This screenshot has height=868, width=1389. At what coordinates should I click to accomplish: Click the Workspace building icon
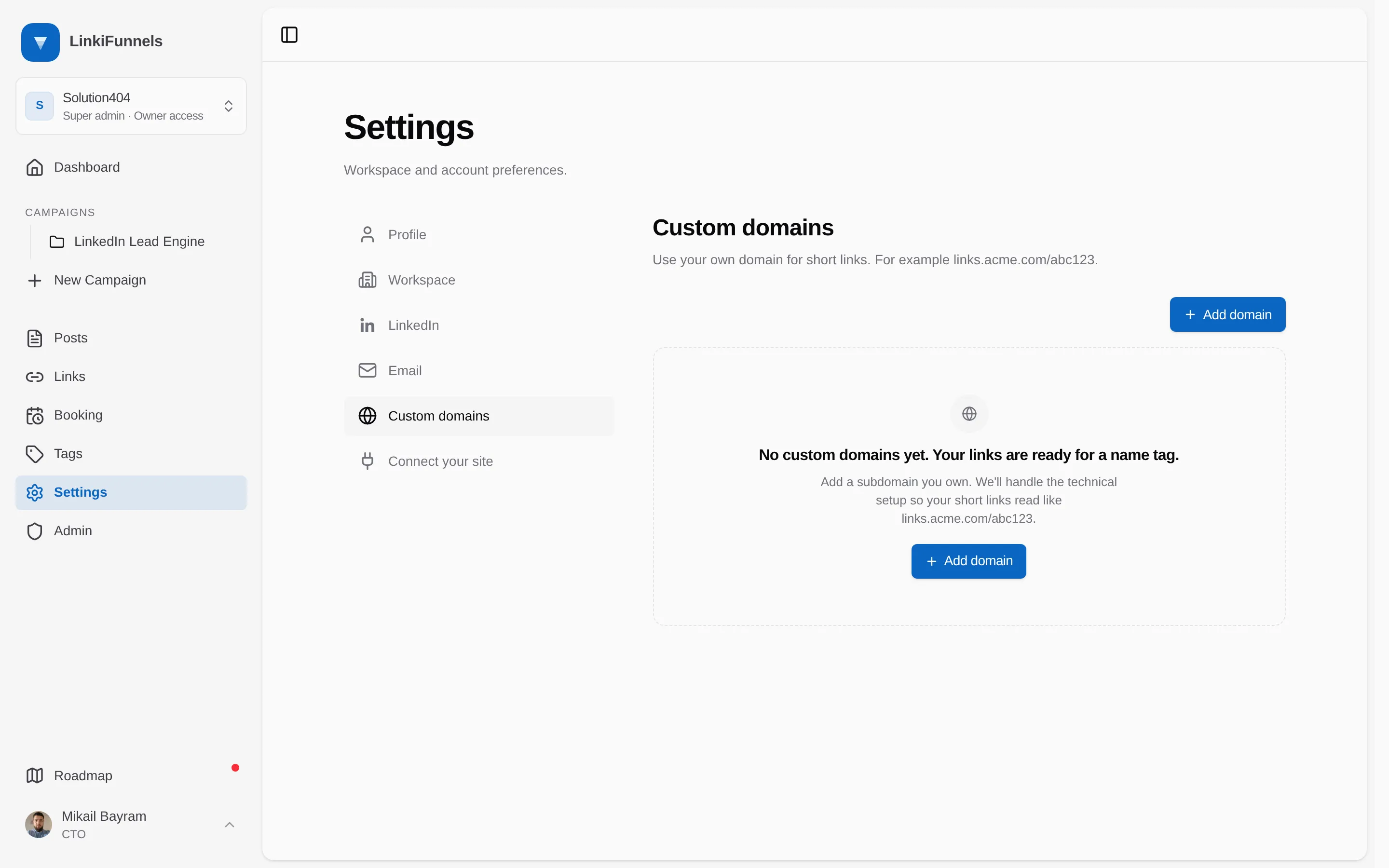coord(368,280)
